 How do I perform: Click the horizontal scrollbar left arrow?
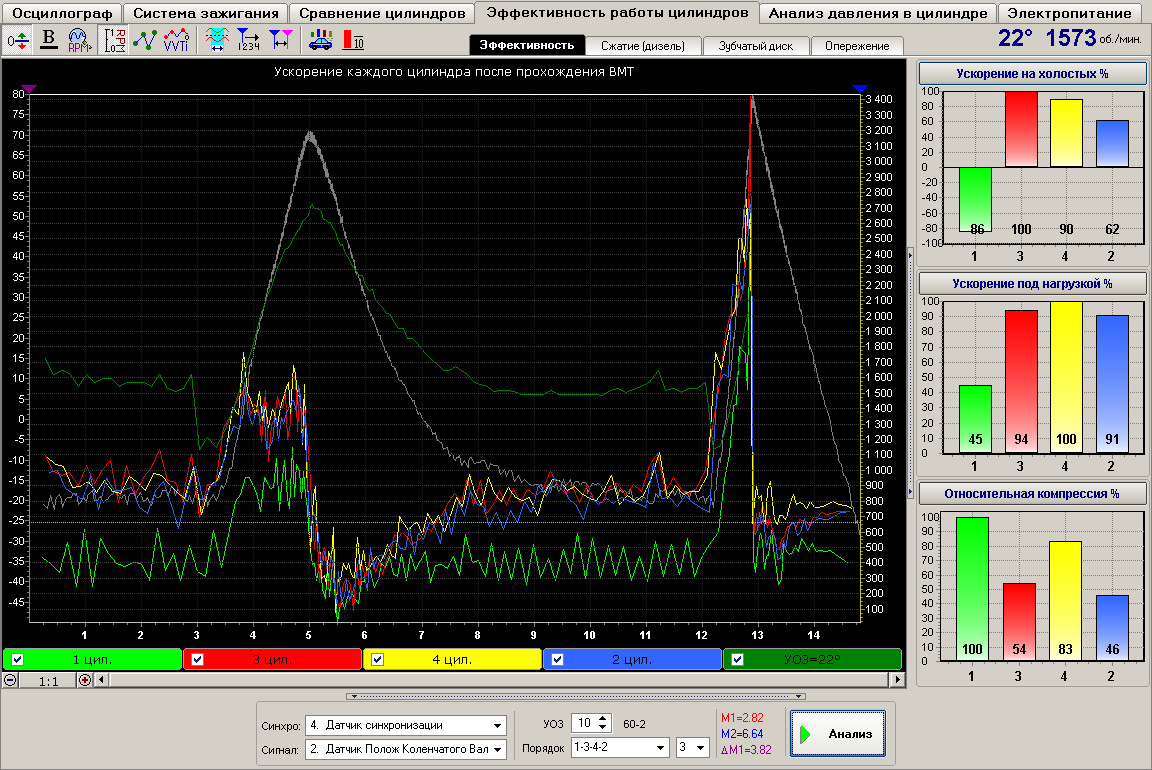(101, 680)
